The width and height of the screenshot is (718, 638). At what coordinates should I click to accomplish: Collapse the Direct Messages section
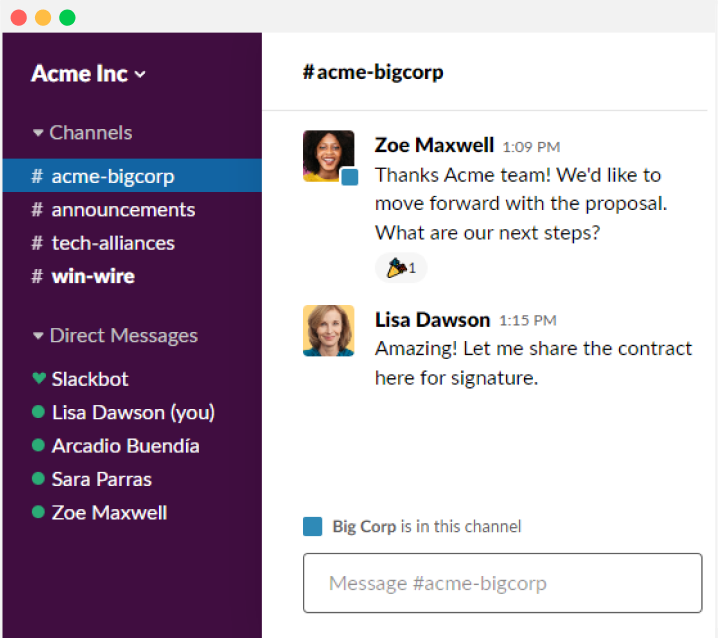(39, 336)
